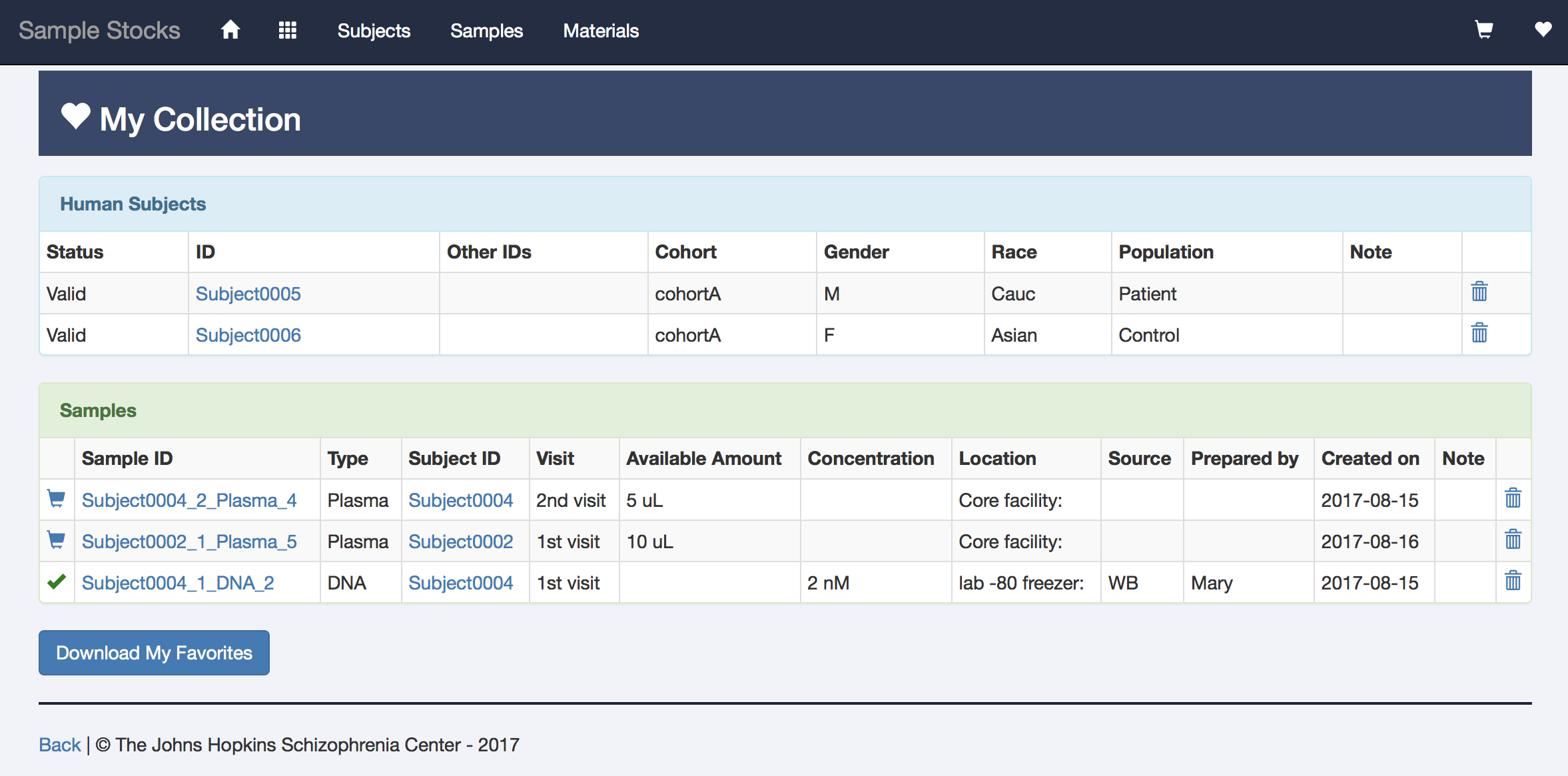Image resolution: width=1568 pixels, height=776 pixels.
Task: Select the Human Subjects panel heading
Action: [x=133, y=204]
